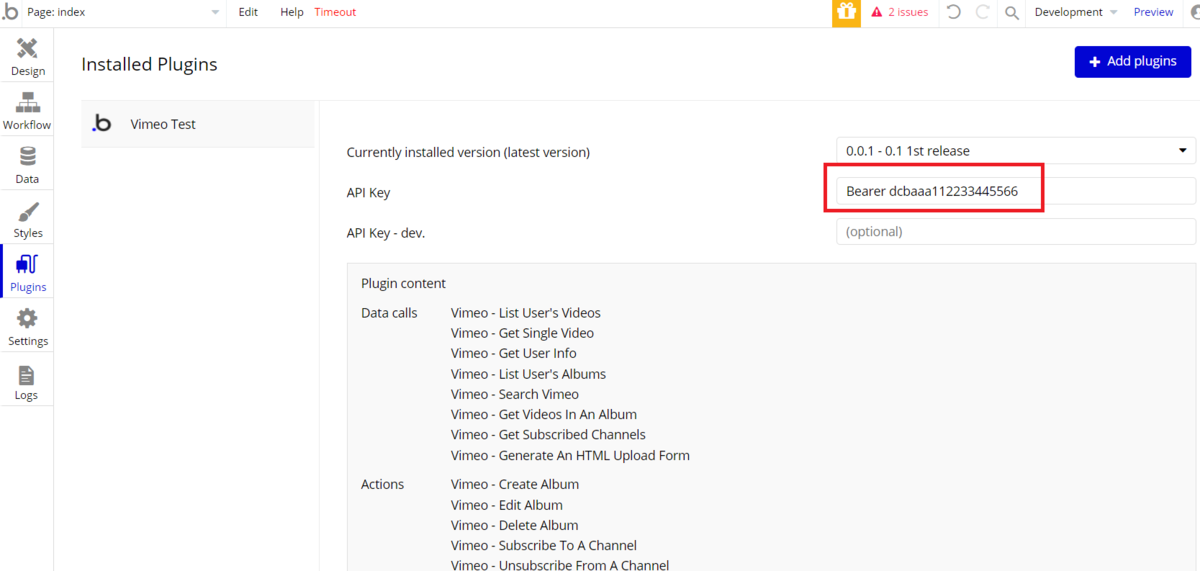1200x571 pixels.
Task: Click the search magnifier icon
Action: (x=1012, y=12)
